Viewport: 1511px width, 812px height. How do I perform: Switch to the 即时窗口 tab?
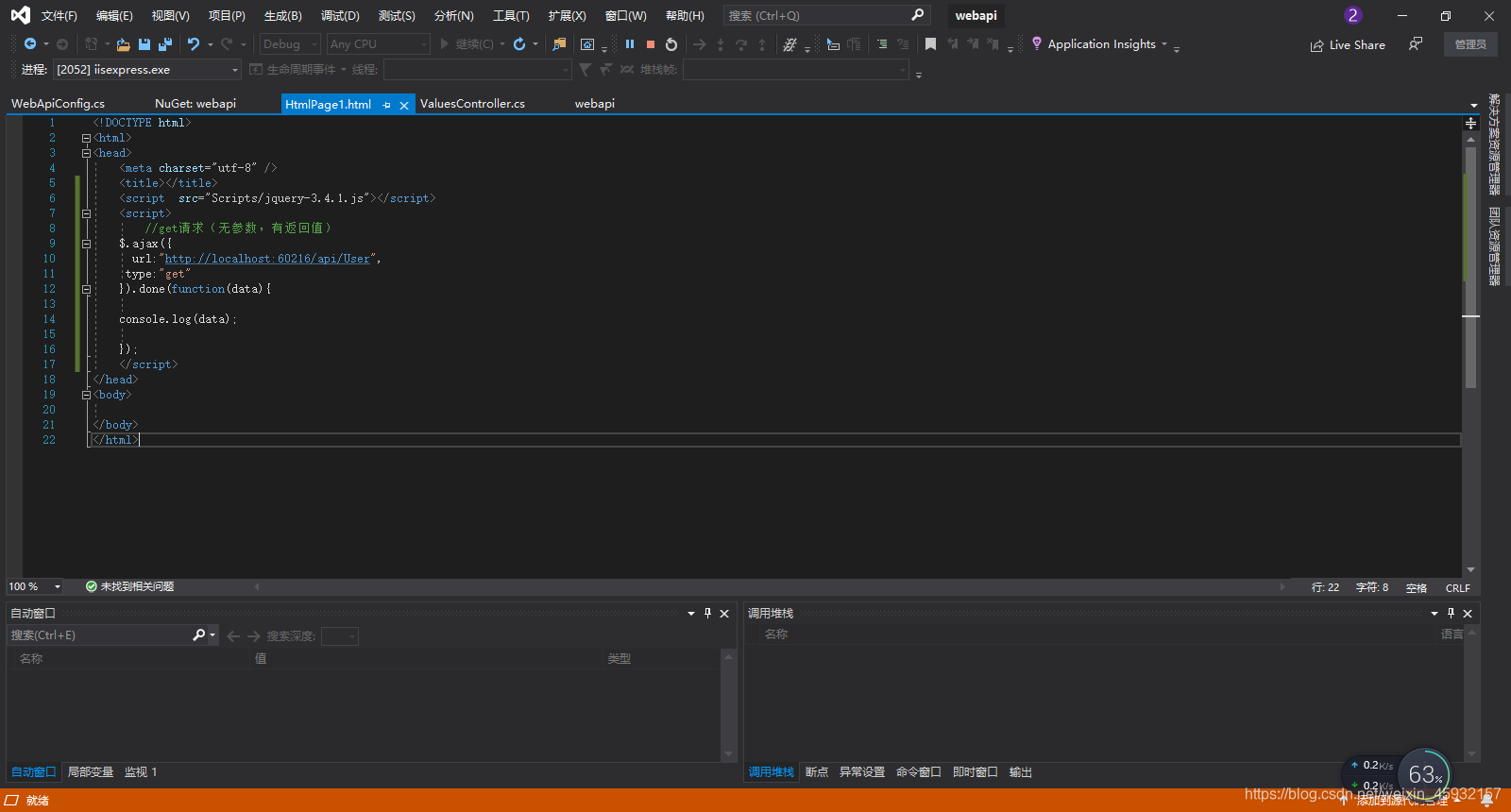pyautogui.click(x=975, y=772)
